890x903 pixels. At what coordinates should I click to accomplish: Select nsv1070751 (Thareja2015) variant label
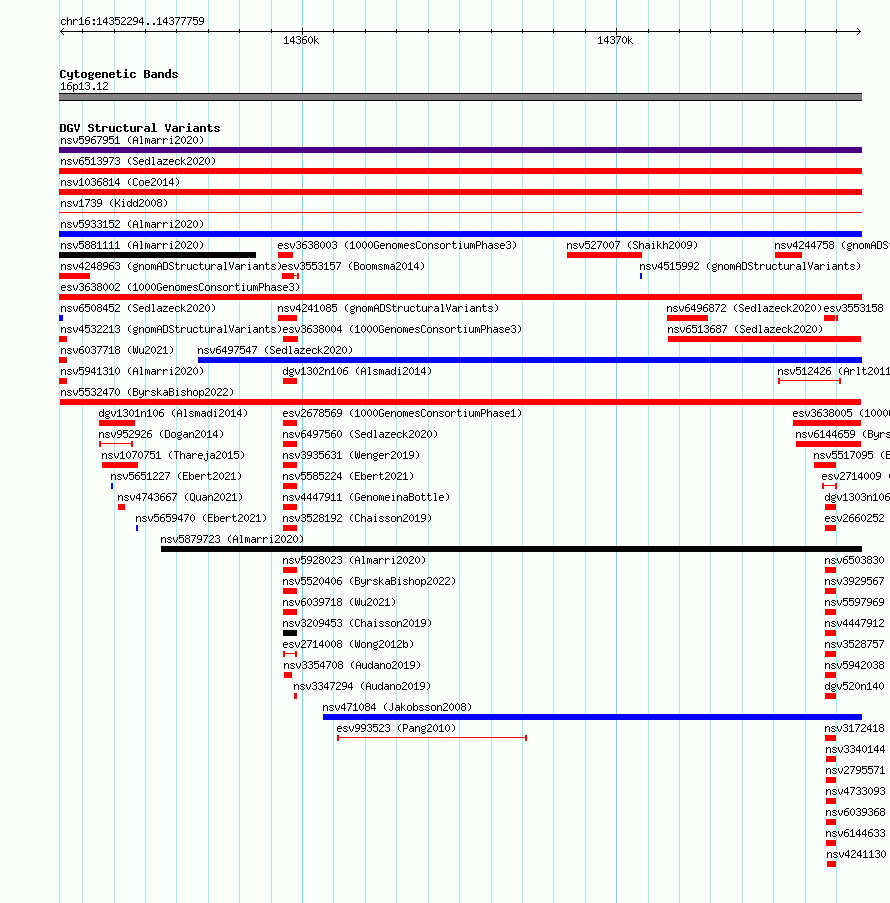point(173,456)
